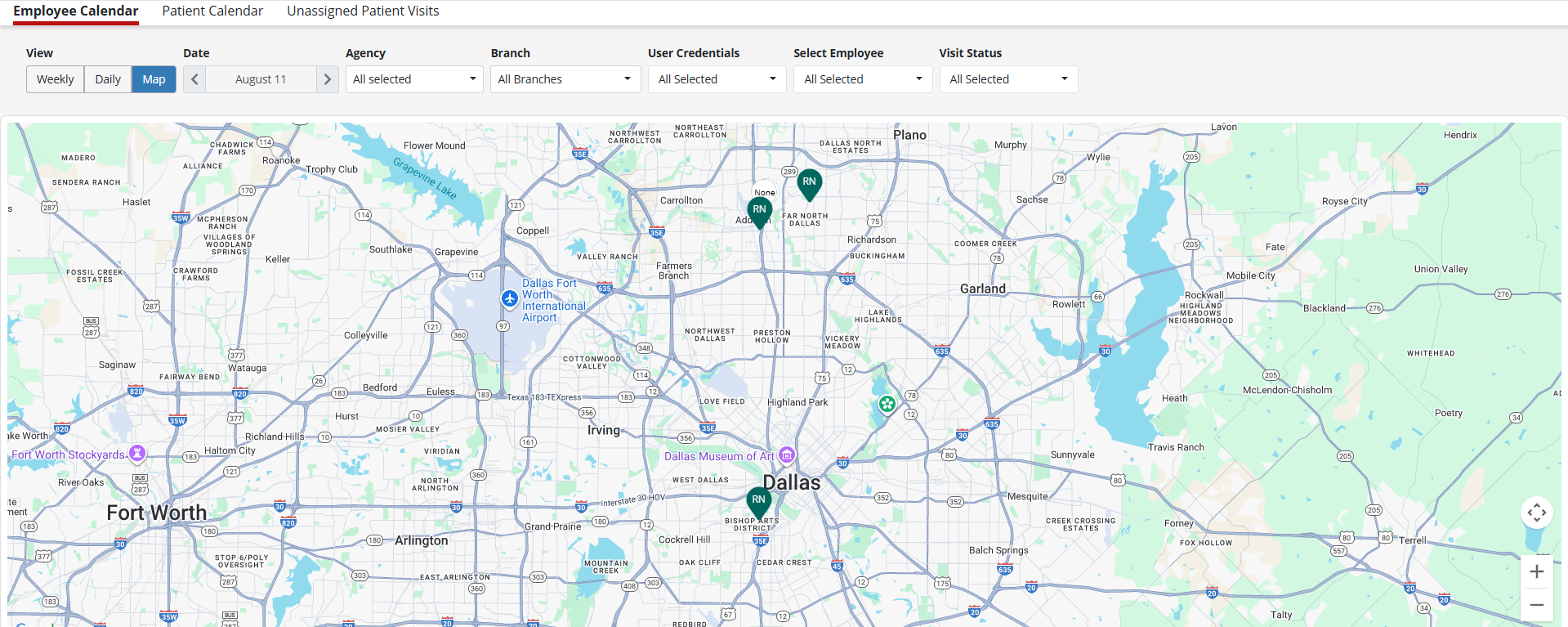This screenshot has width=1568, height=627.
Task: Click the Fort Worth city label
Action: [157, 513]
